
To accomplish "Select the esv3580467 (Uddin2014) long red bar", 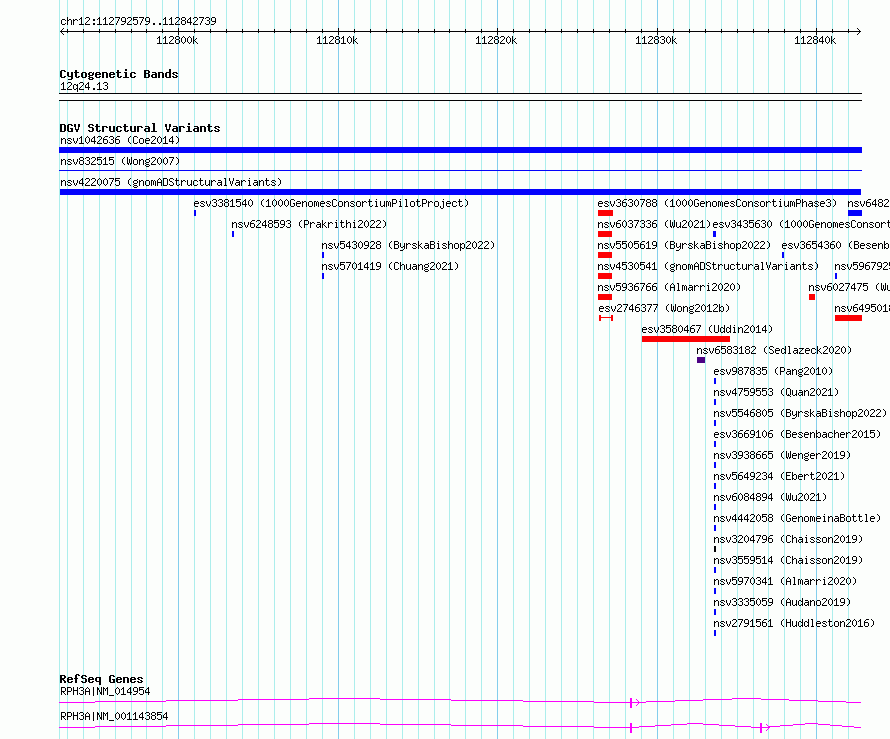I will pos(686,339).
